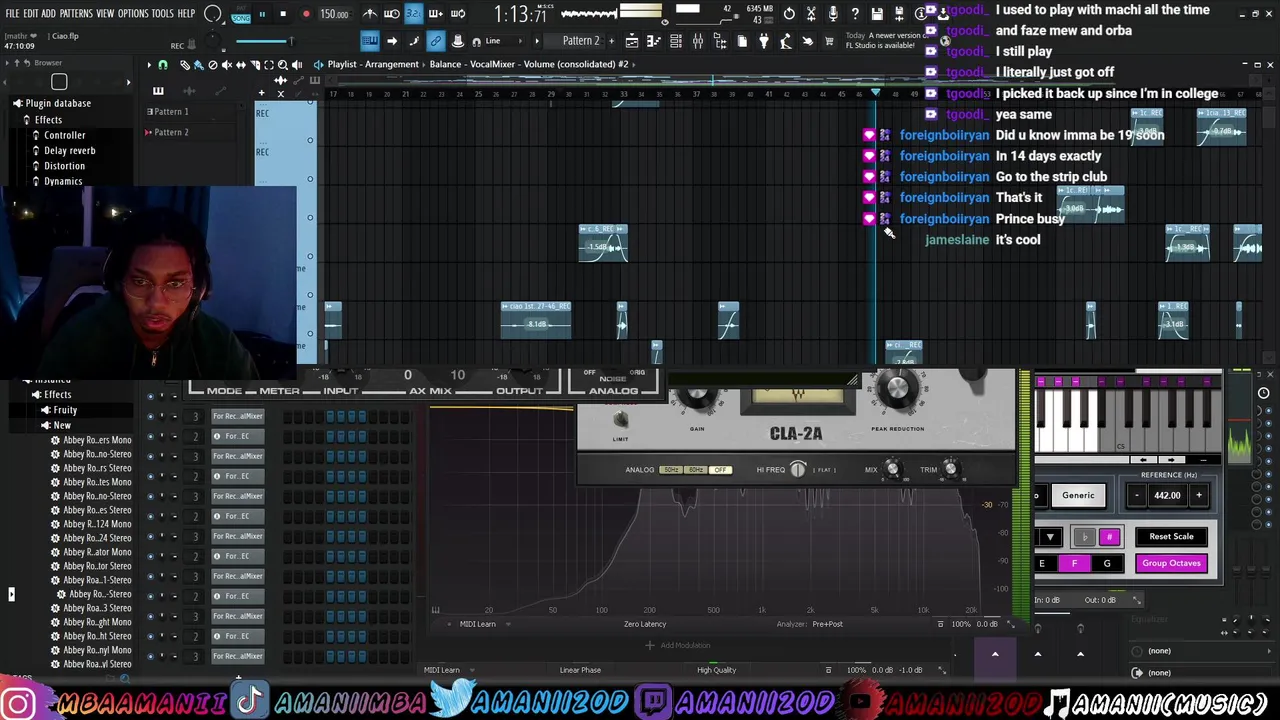Click the tempo field showing 150.000
The image size is (1280, 720).
[x=334, y=14]
